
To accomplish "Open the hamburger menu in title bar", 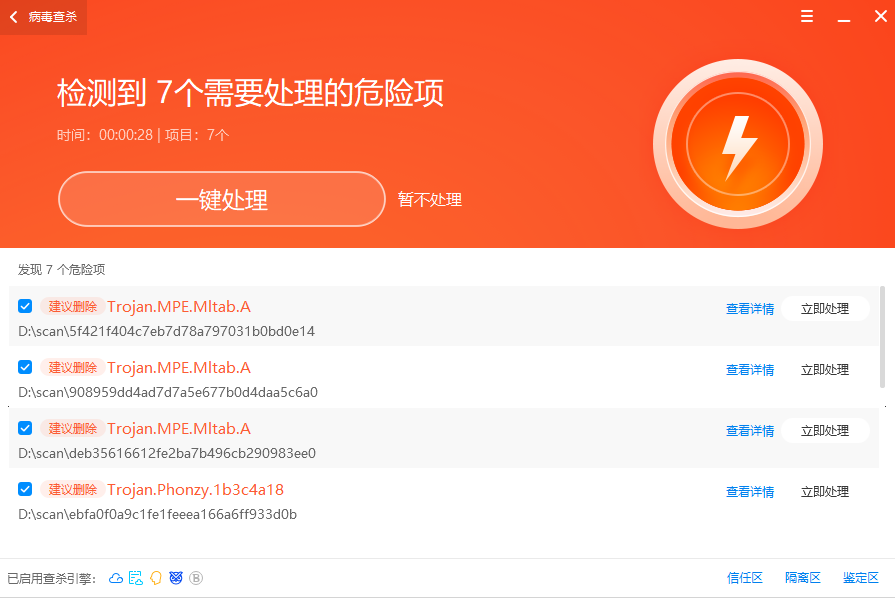I will (x=807, y=17).
